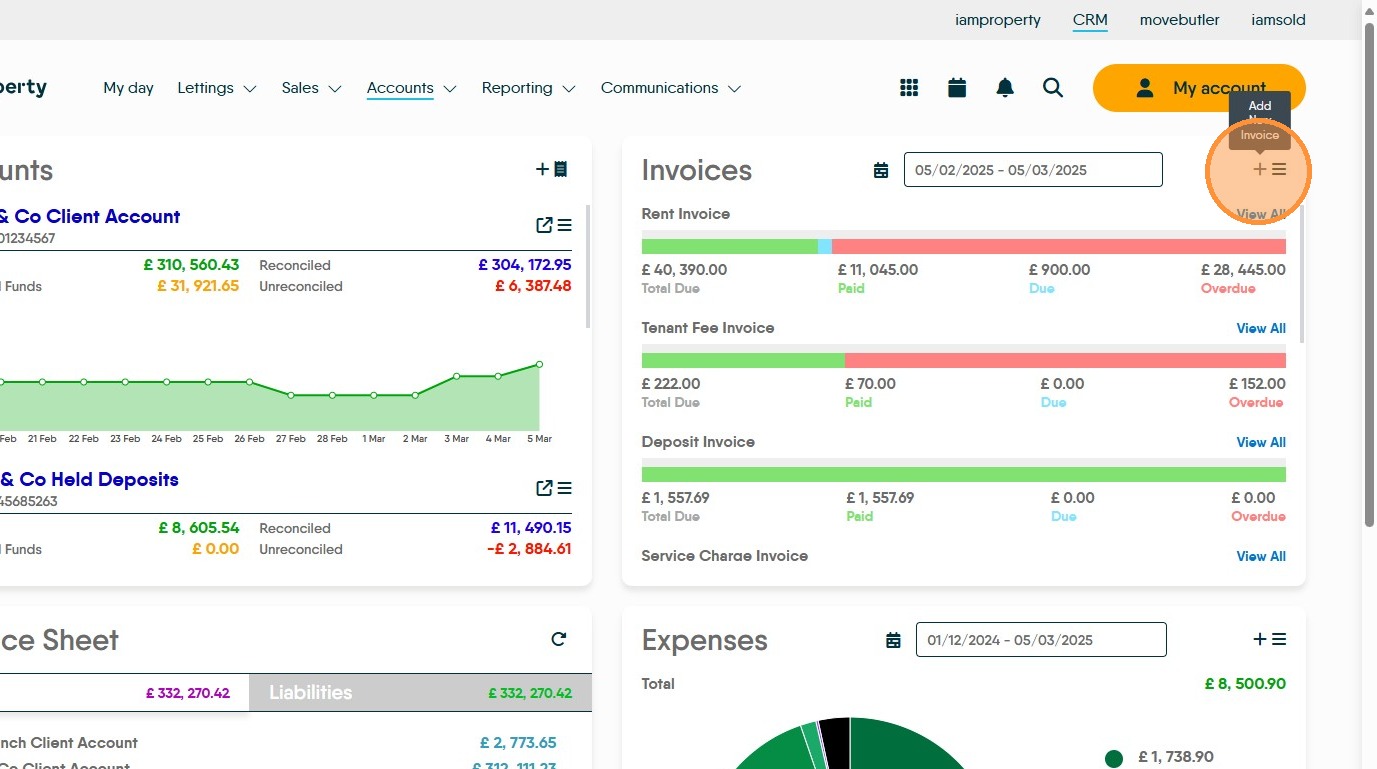Expand the Sales dropdown menu

(311, 88)
